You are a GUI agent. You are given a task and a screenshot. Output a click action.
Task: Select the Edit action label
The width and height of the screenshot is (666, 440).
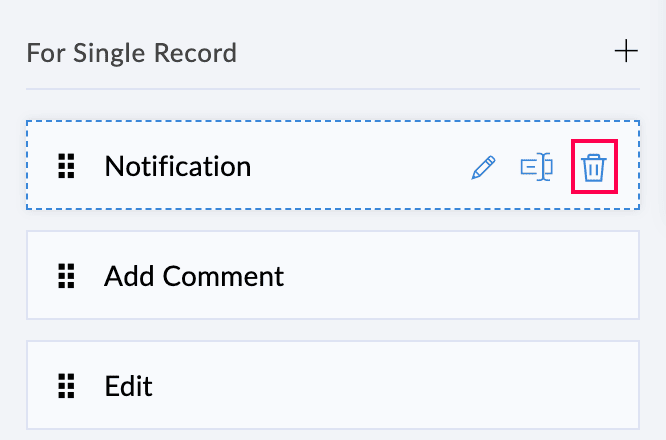128,385
